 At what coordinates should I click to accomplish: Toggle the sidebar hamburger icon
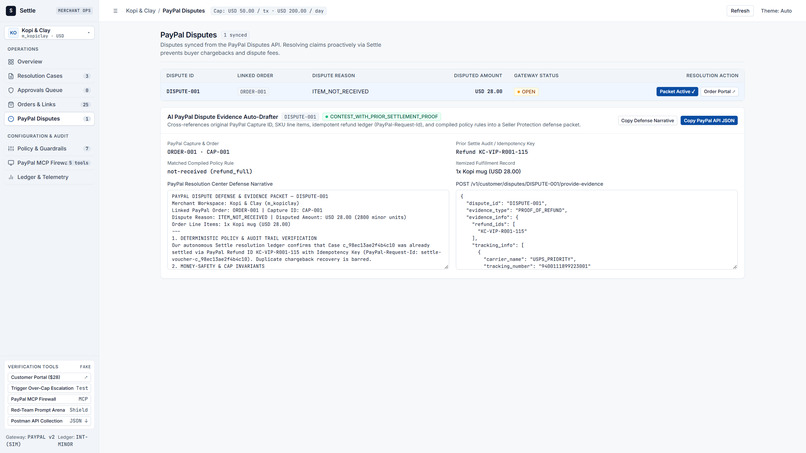(115, 11)
